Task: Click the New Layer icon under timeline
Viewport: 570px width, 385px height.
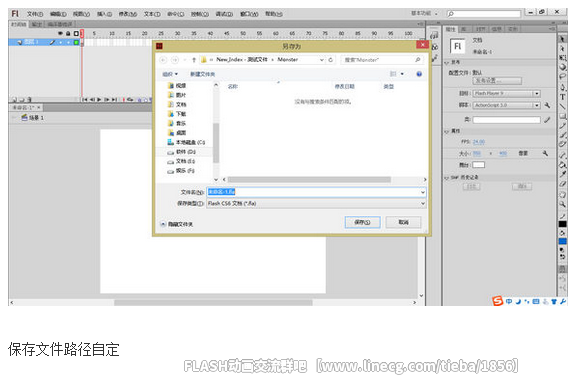Action: click(x=14, y=99)
